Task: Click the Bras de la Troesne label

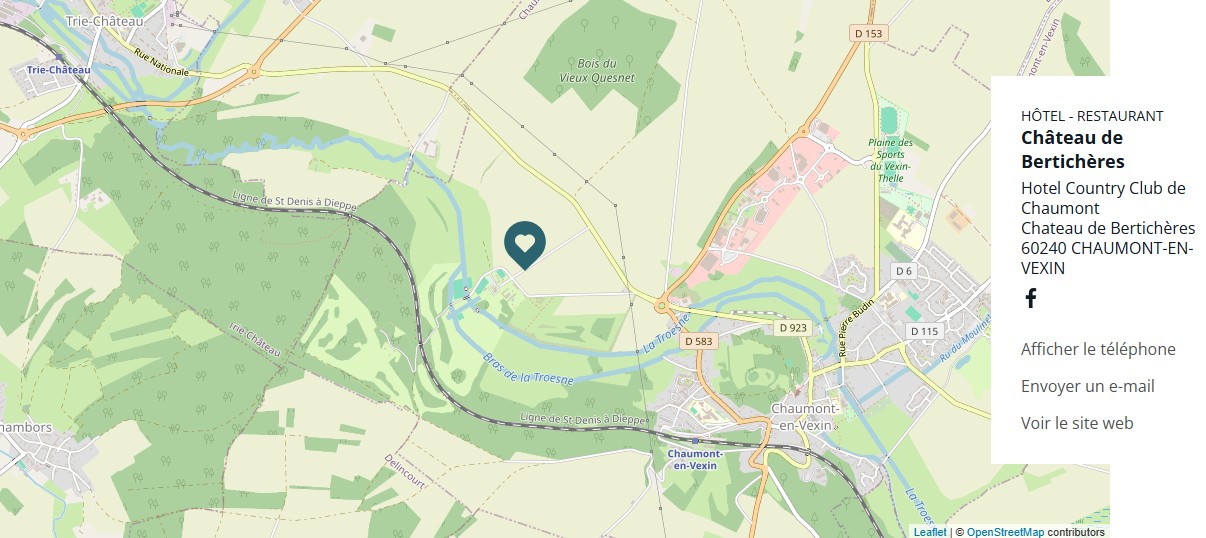Action: (x=528, y=369)
